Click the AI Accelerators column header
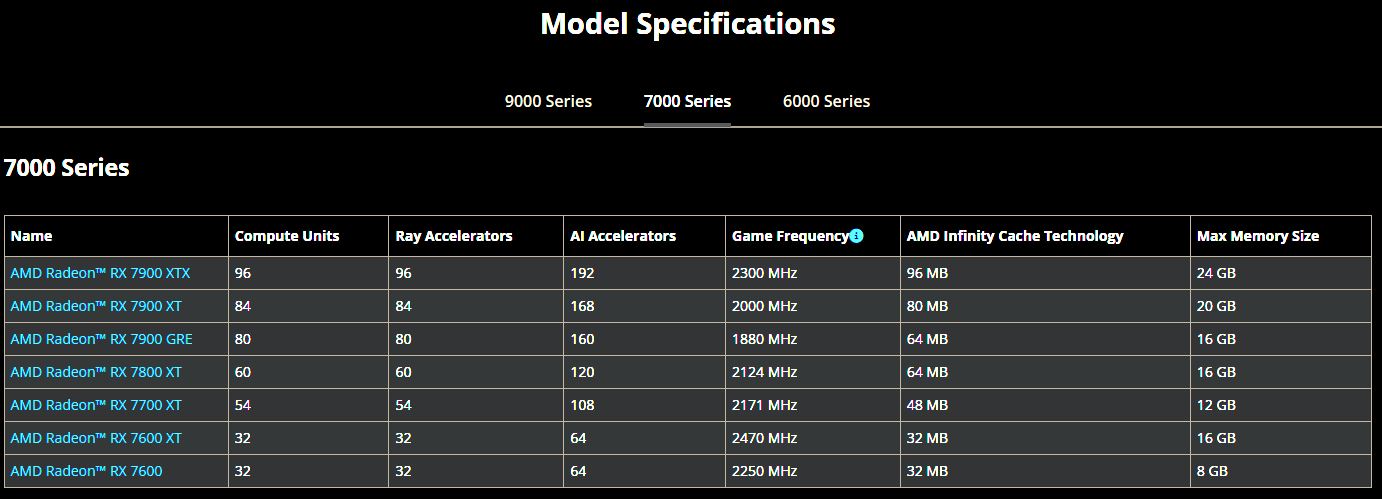 click(623, 236)
